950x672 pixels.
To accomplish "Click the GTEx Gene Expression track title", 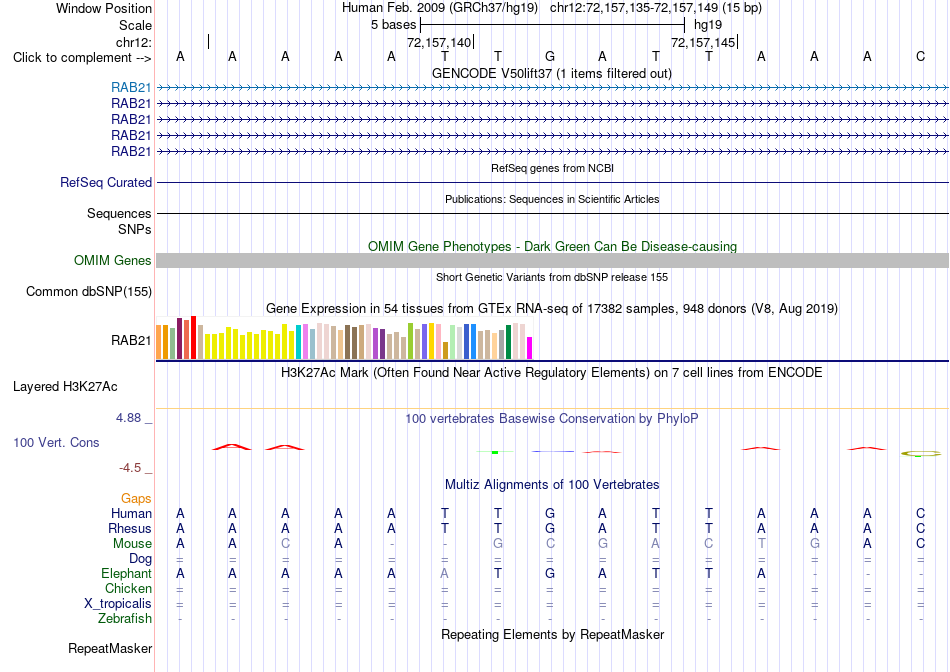I will point(552,308).
